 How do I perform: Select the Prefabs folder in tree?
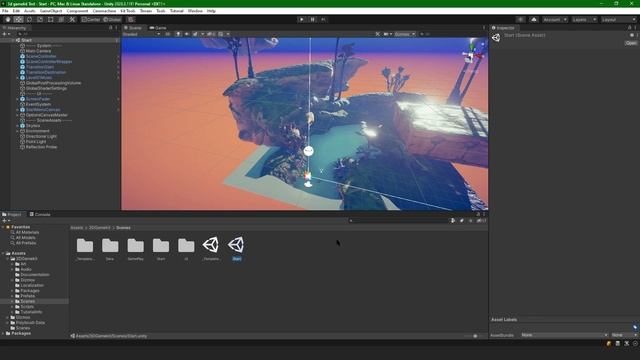click(x=28, y=296)
